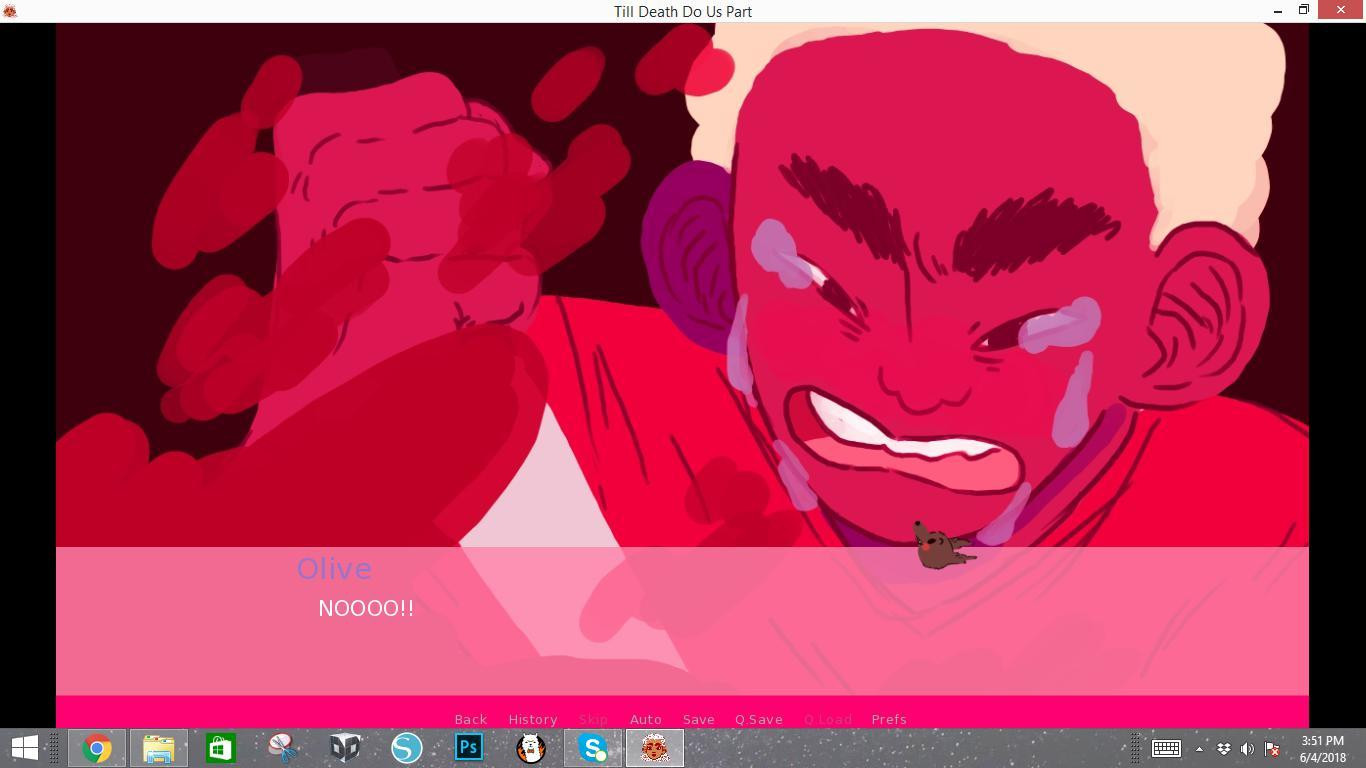Click the small dog sprite
1366x768 pixels.
tap(943, 546)
